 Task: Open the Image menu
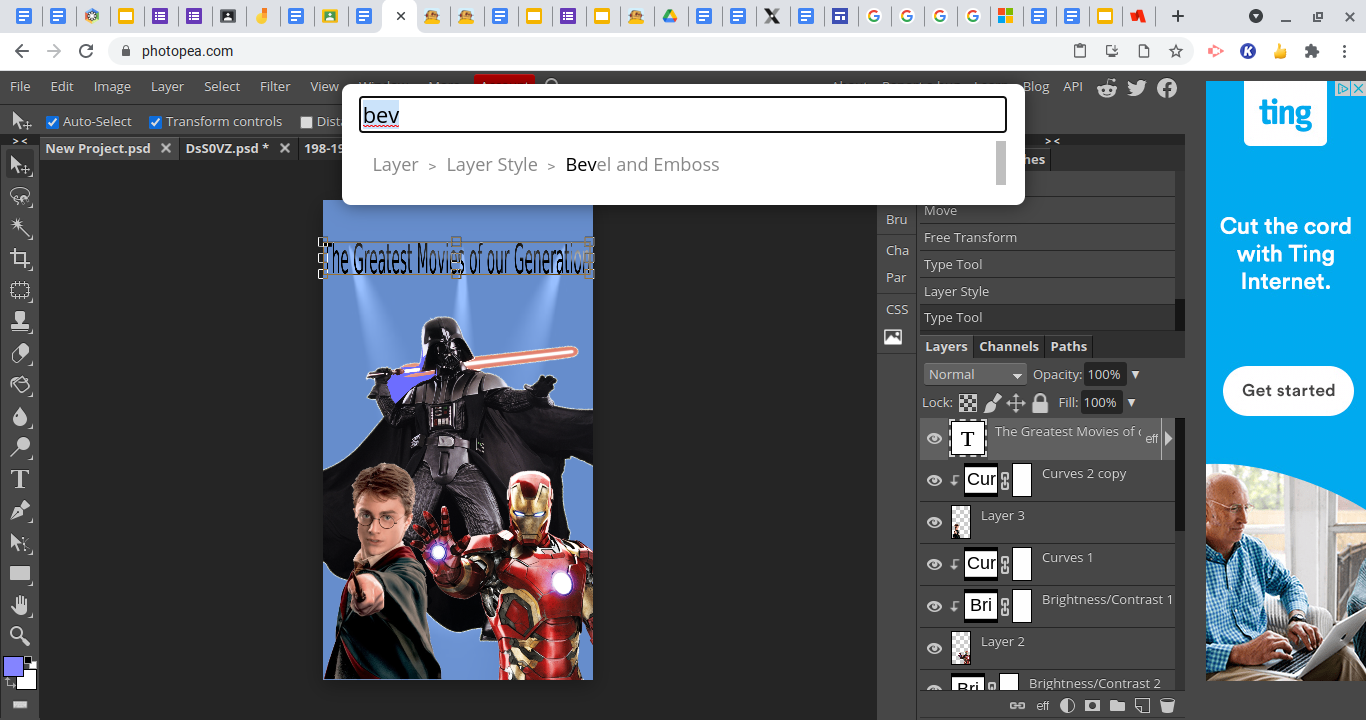click(112, 87)
